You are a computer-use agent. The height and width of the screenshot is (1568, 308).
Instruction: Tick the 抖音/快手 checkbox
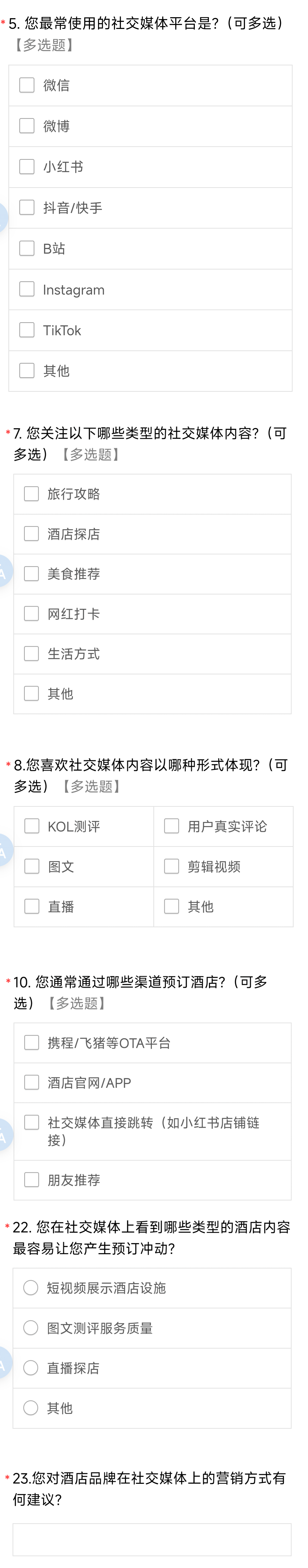coord(27,208)
